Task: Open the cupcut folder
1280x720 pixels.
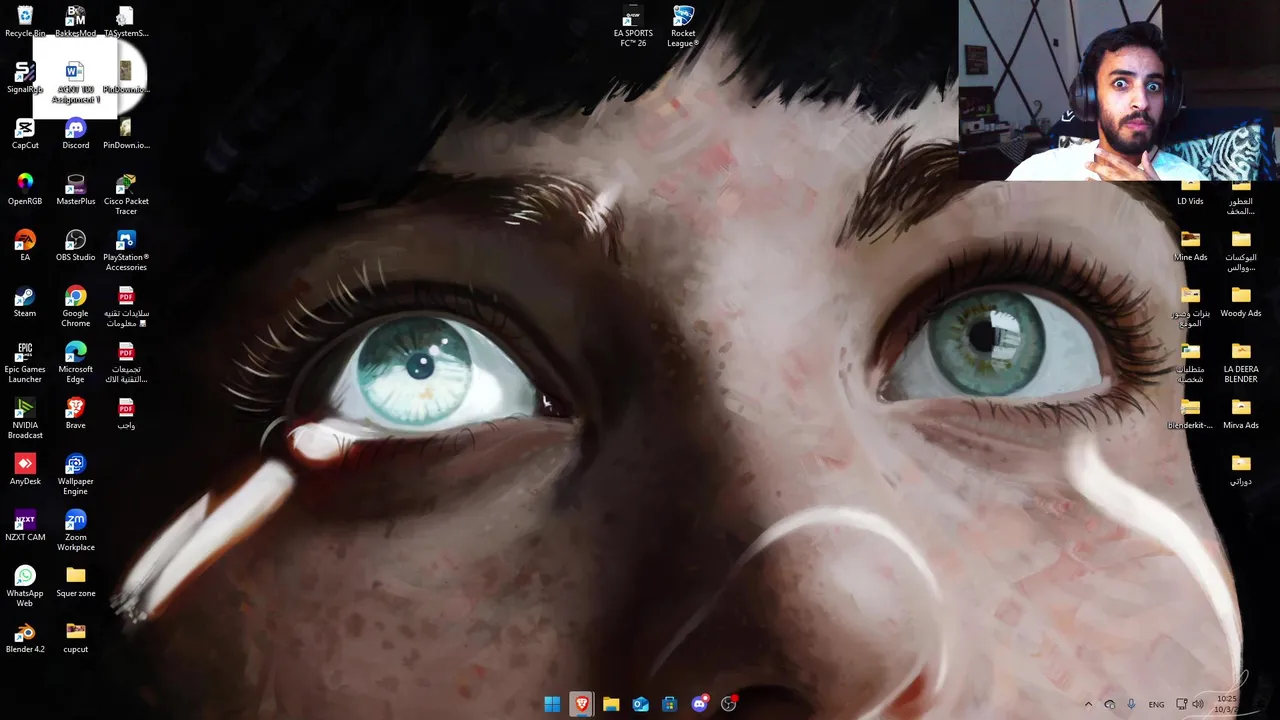Action: 75,637
